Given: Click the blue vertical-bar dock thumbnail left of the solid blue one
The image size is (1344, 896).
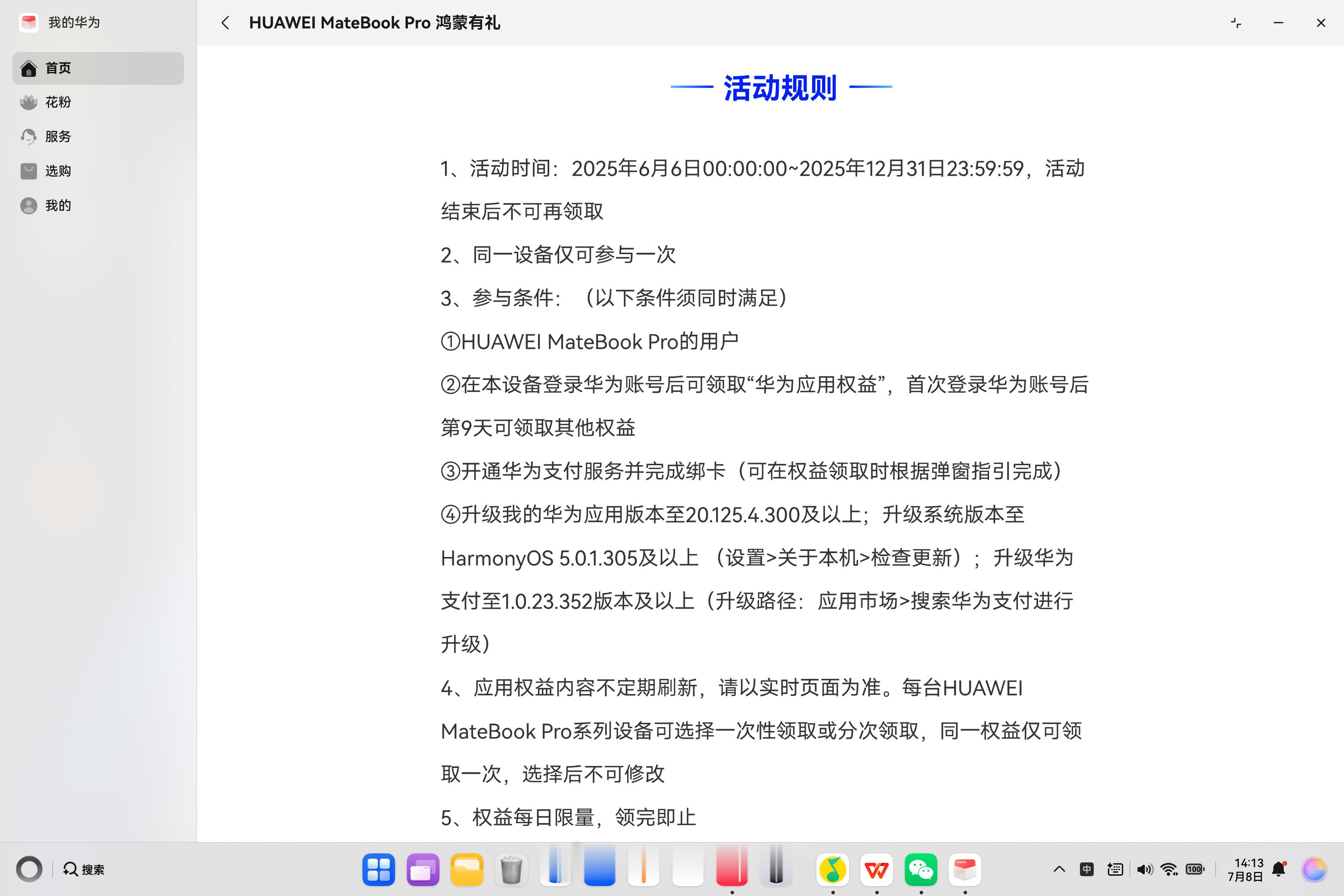Looking at the screenshot, I should click(x=555, y=865).
